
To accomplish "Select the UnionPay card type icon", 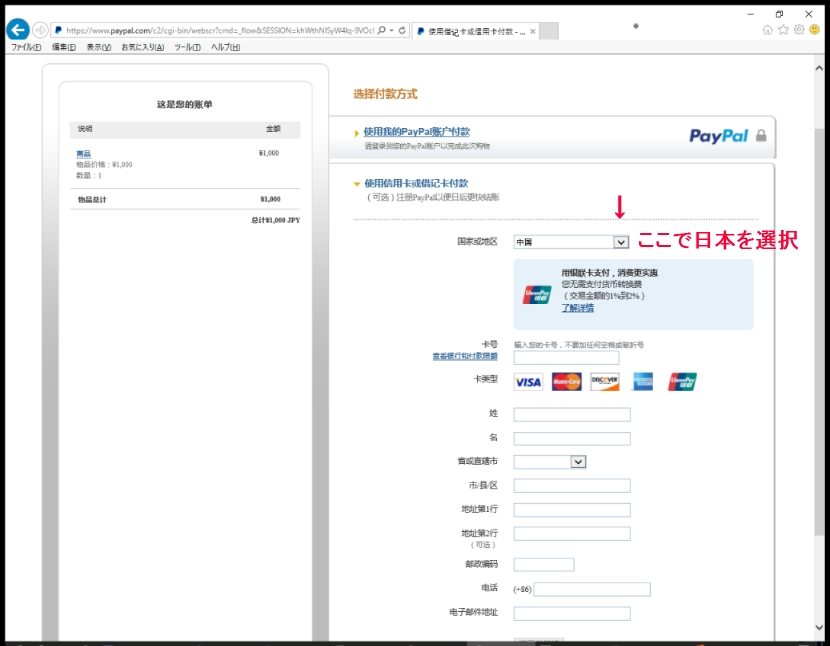I will (682, 382).
